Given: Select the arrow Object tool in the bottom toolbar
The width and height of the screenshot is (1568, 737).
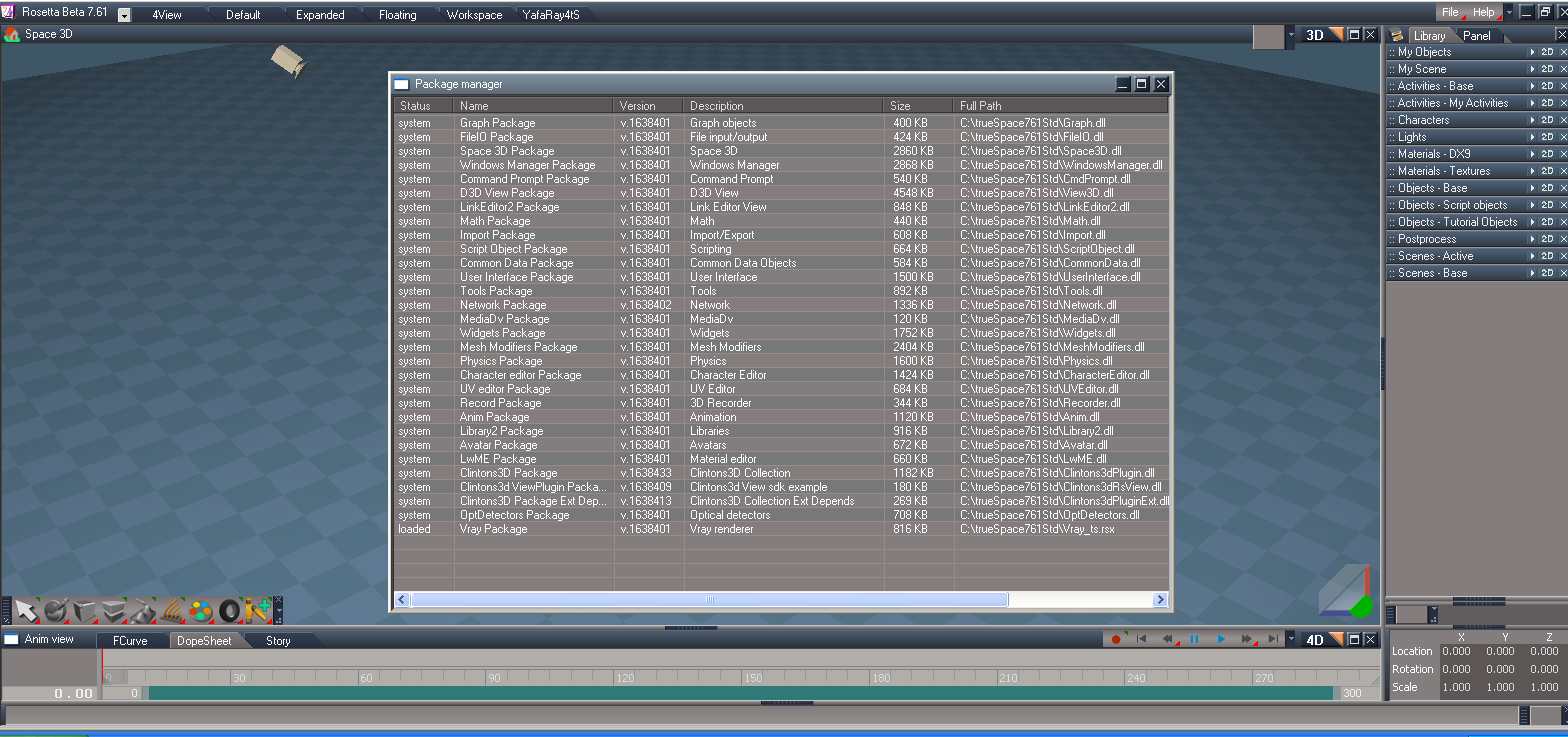Looking at the screenshot, I should pos(27,610).
